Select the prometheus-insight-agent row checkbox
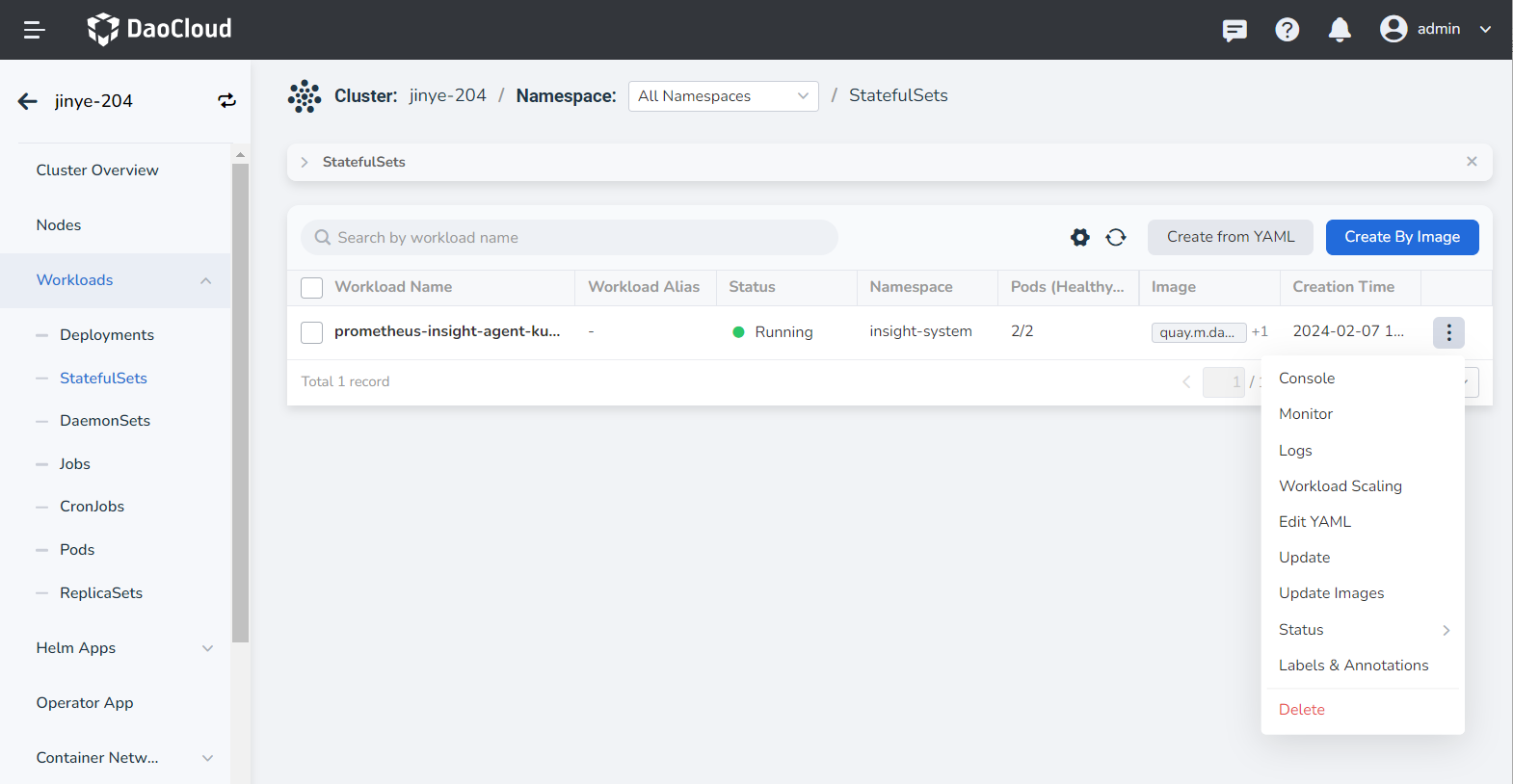The image size is (1513, 784). pos(312,332)
